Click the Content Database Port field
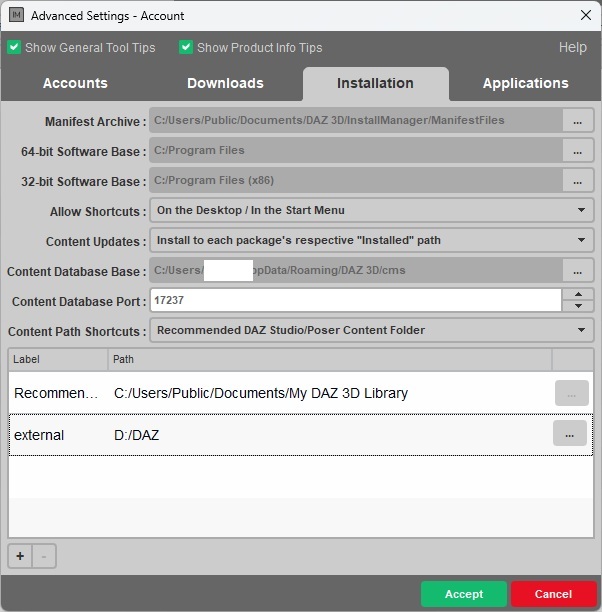Screen dimensions: 602x612 tap(356, 300)
